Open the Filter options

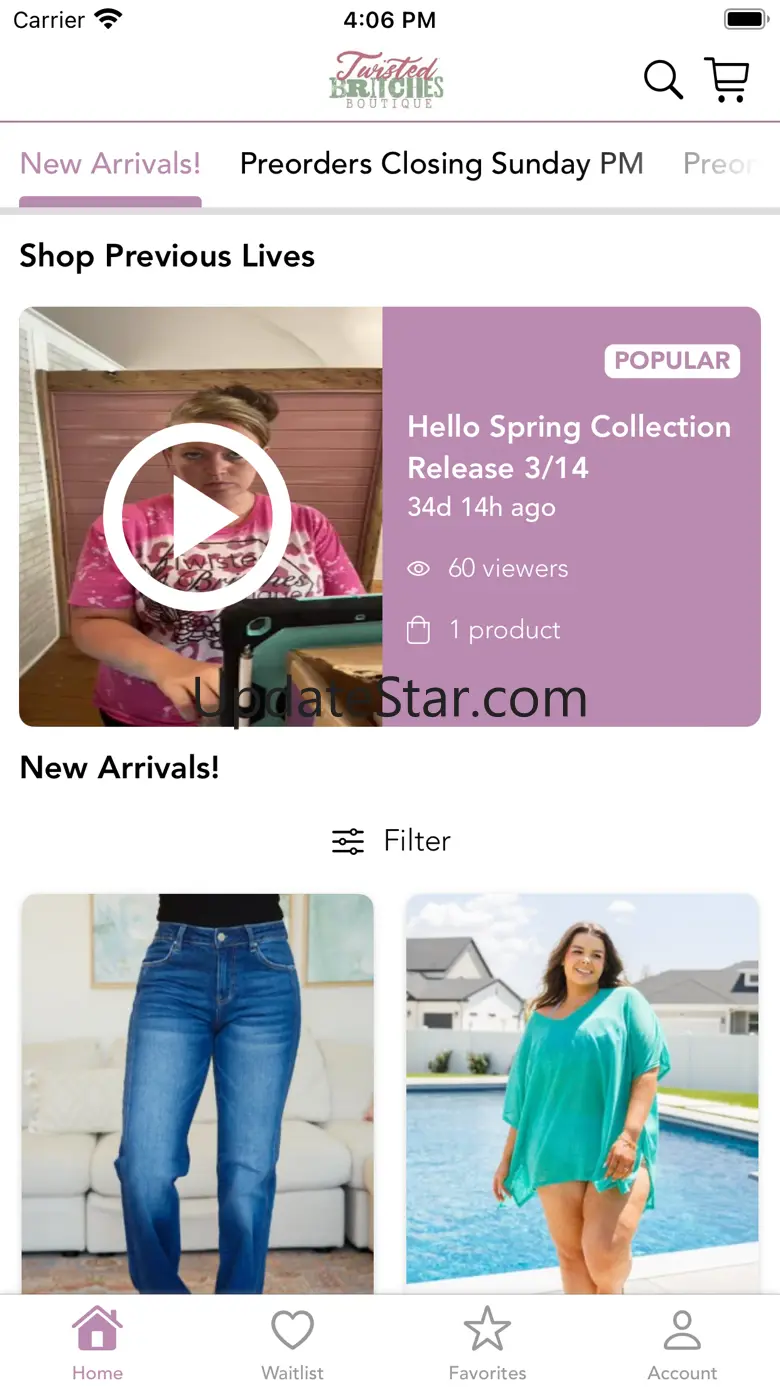tap(391, 841)
